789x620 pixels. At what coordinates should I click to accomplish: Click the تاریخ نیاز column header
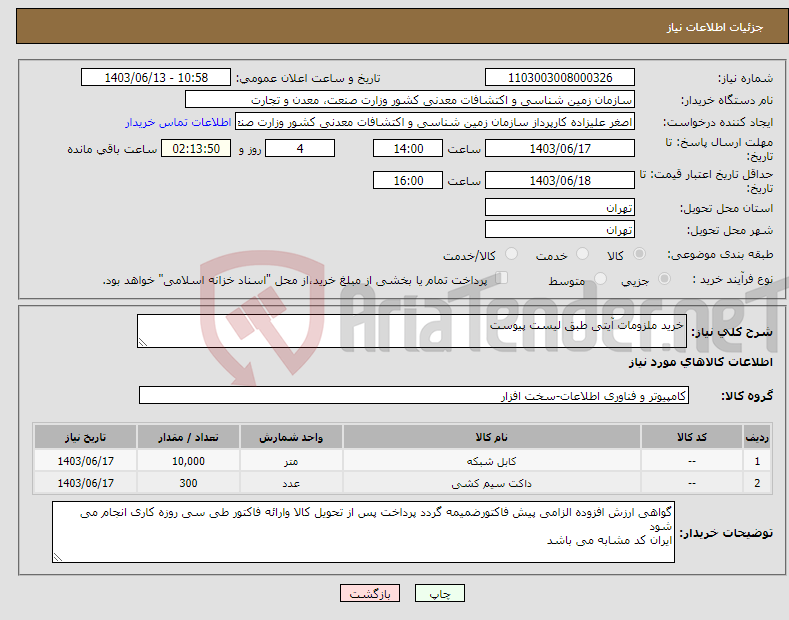pyautogui.click(x=86, y=437)
